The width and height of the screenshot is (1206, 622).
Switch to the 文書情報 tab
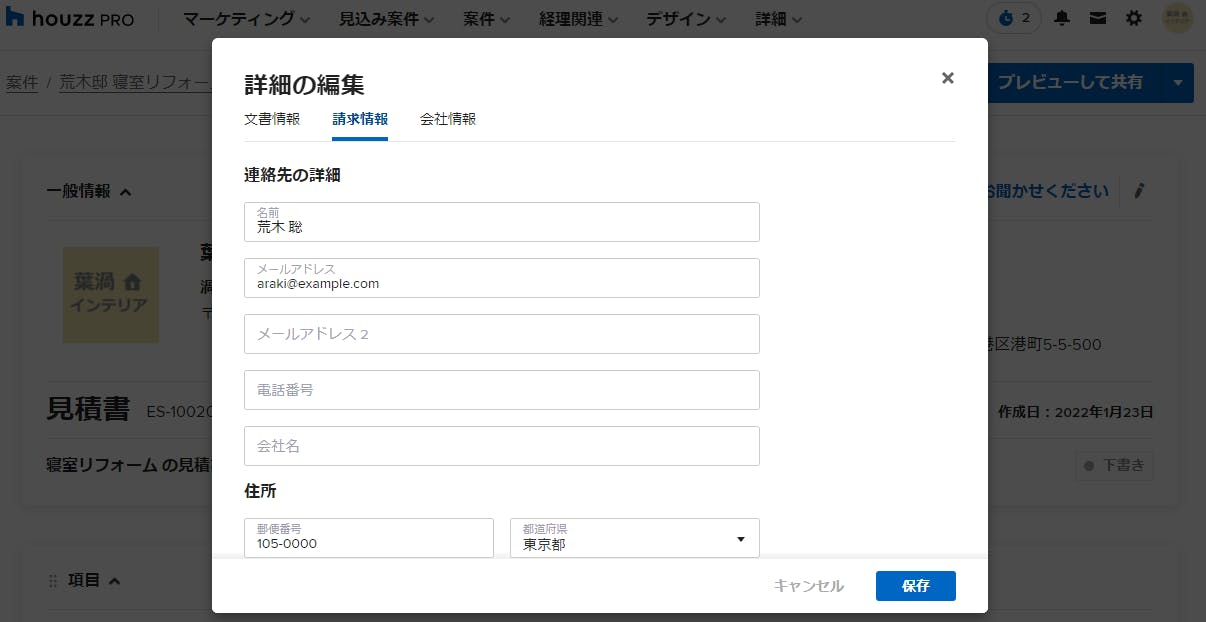[x=272, y=119]
